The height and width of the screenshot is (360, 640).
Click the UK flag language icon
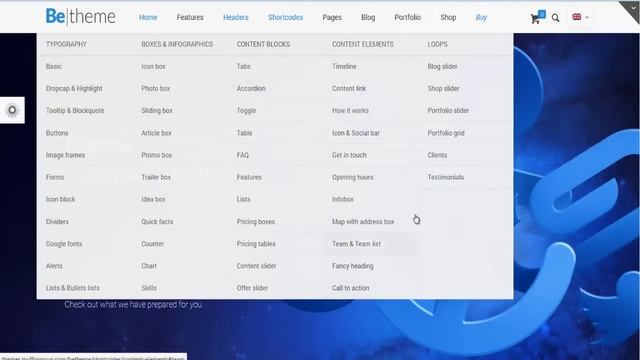point(577,17)
